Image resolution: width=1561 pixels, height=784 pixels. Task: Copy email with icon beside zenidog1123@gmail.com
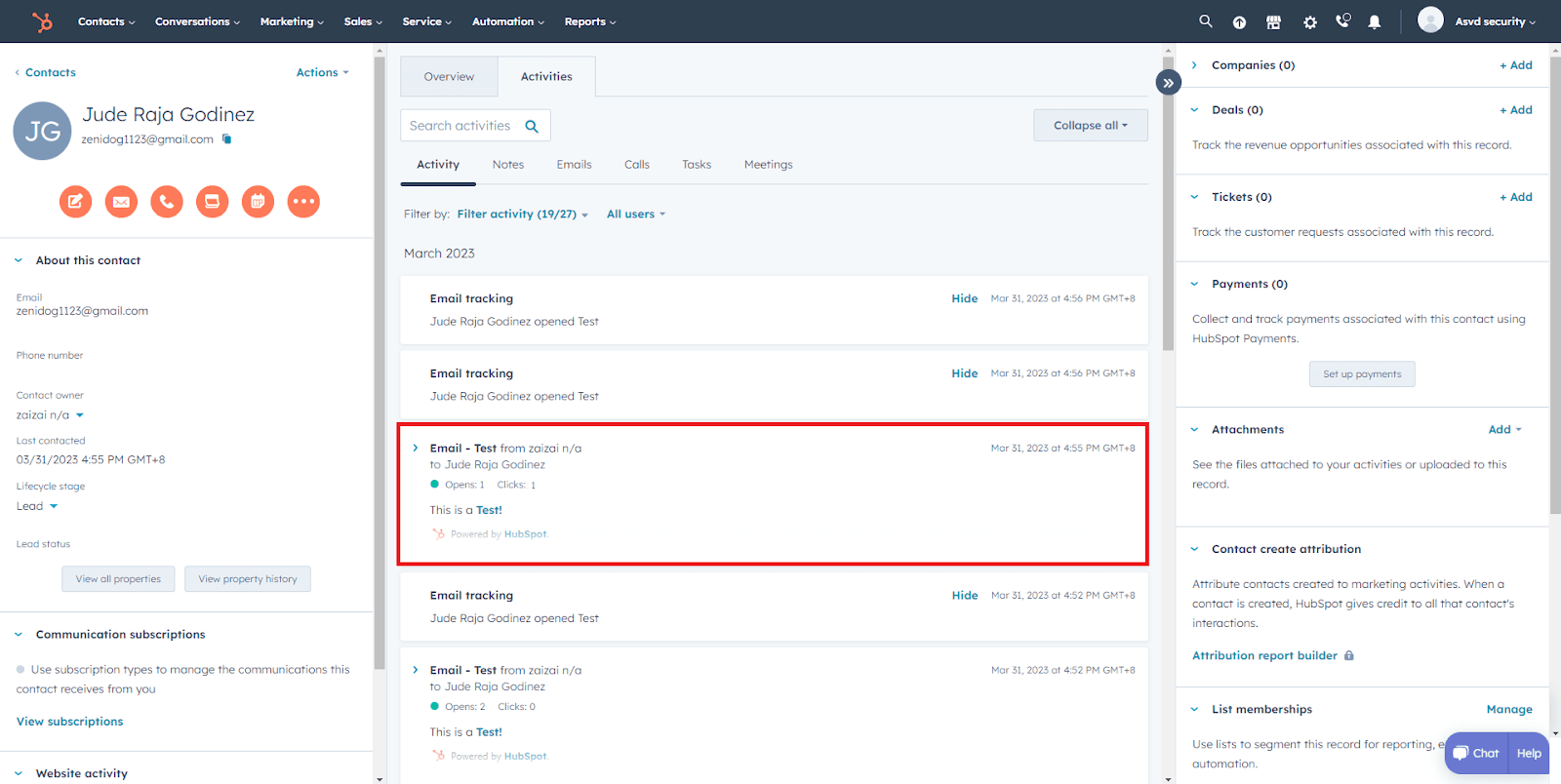point(226,139)
